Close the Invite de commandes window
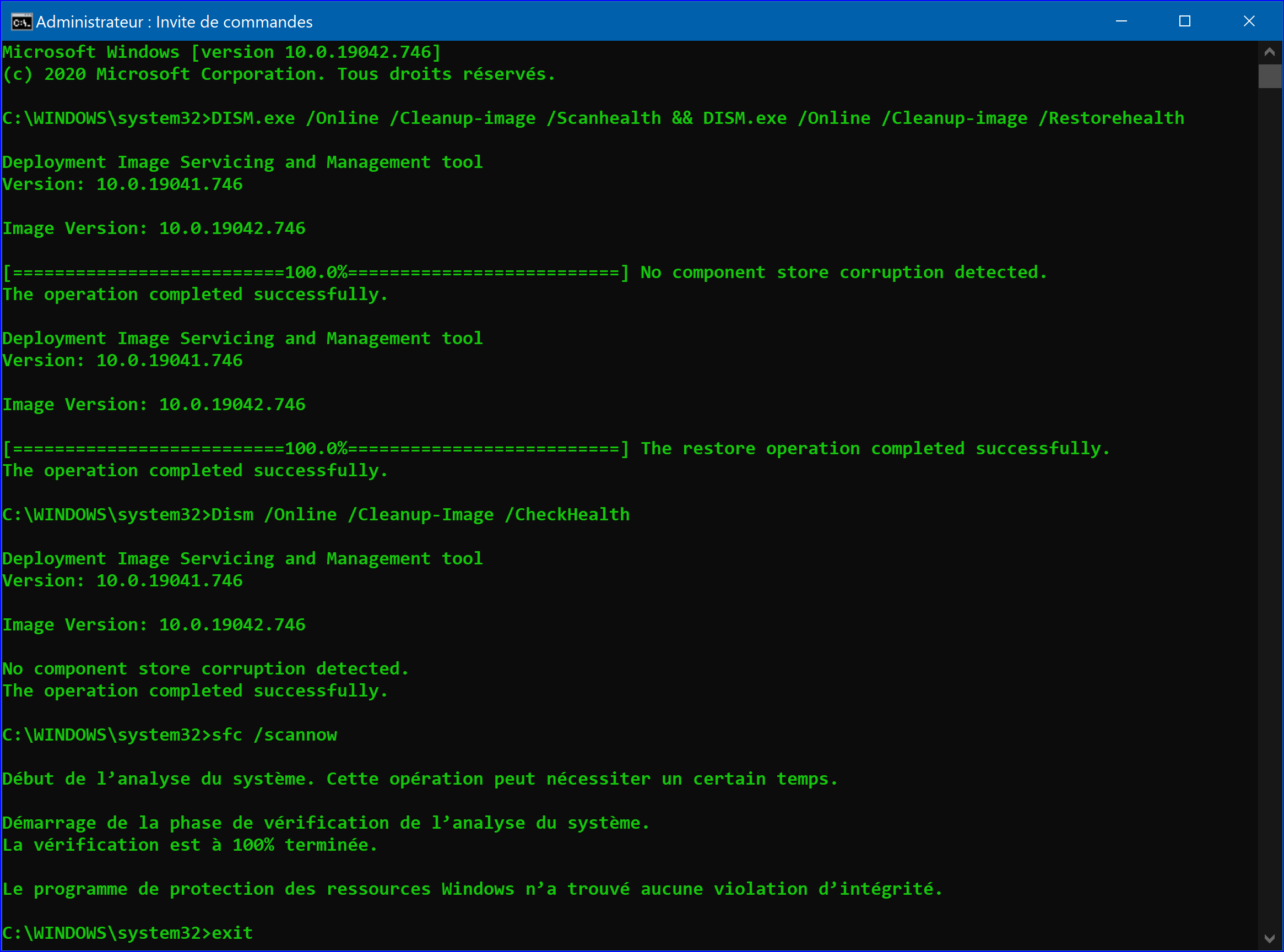Image resolution: width=1284 pixels, height=952 pixels. tap(1249, 21)
